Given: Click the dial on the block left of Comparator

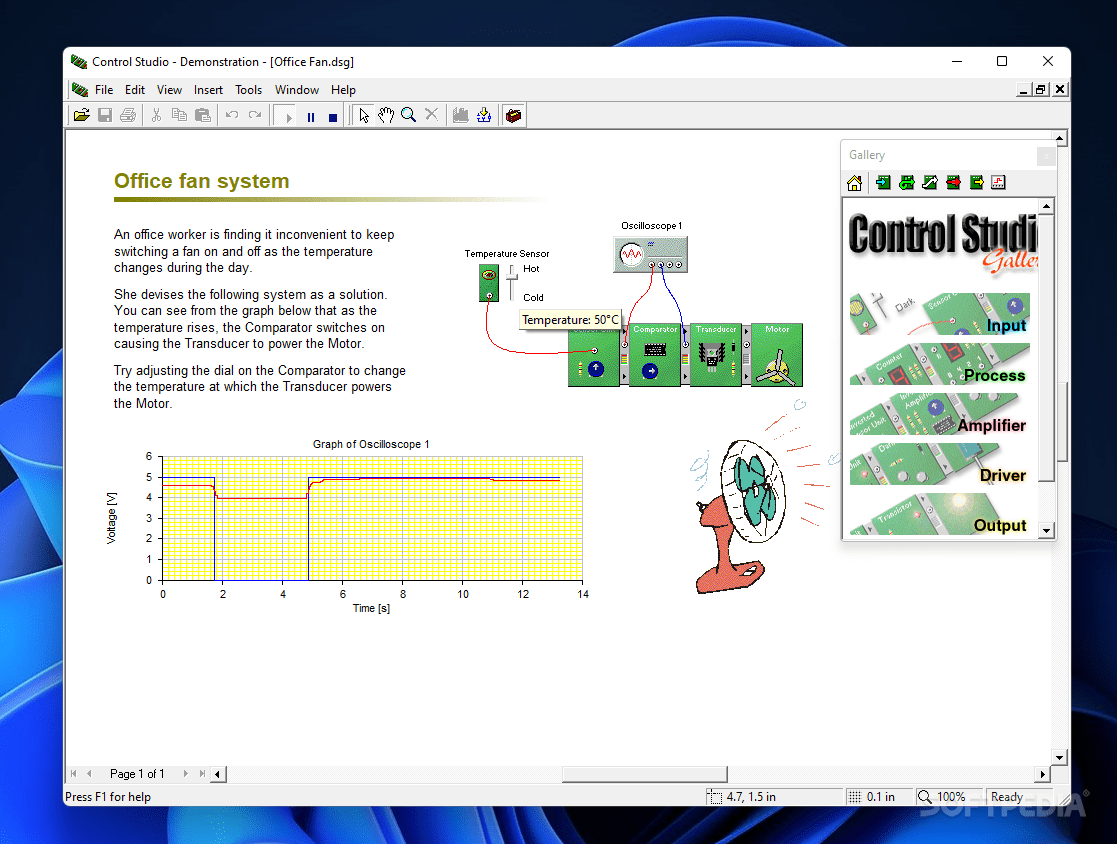Looking at the screenshot, I should (596, 369).
